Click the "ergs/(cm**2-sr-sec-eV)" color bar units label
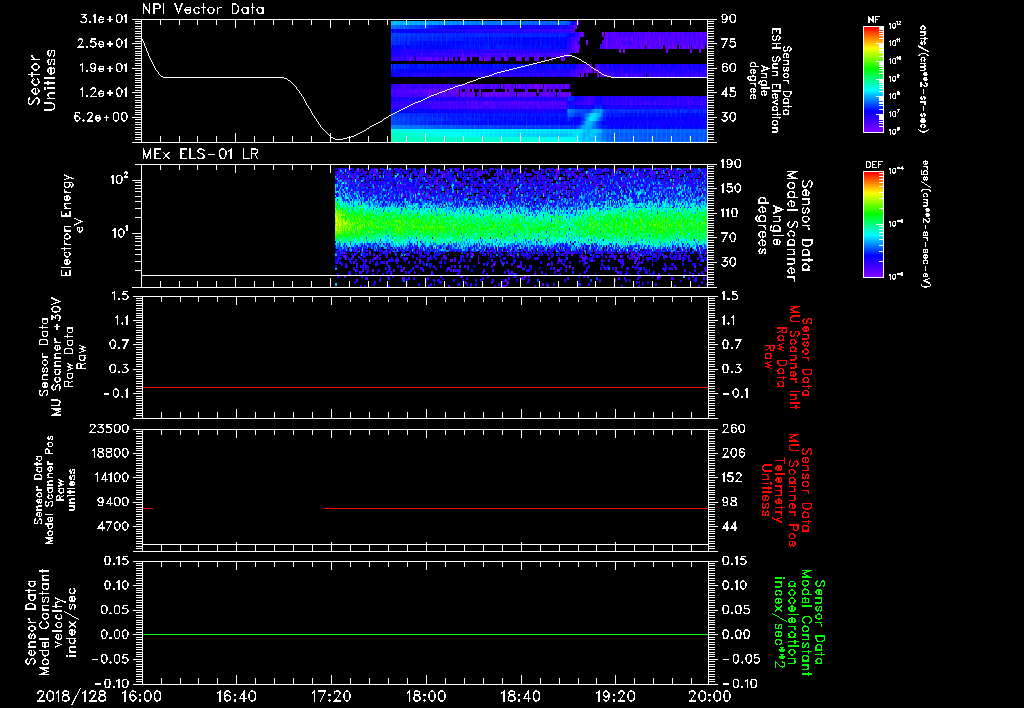Screen dimensions: 1024x708 pos(925,223)
